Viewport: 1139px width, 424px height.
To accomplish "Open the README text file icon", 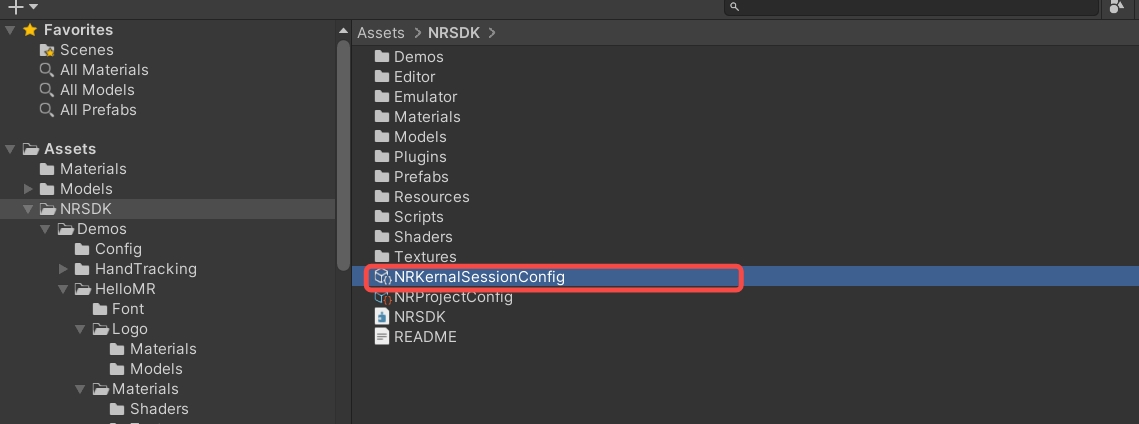I will [x=382, y=337].
